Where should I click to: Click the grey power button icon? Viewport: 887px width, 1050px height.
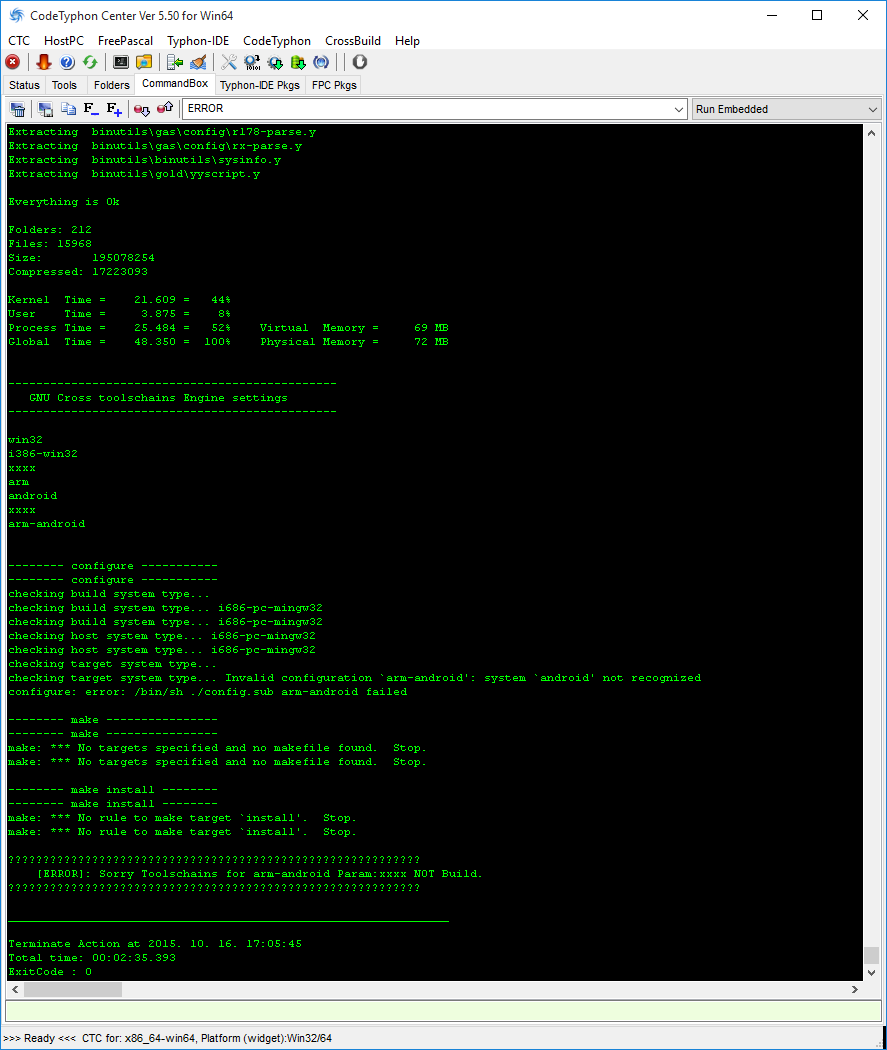coord(359,62)
